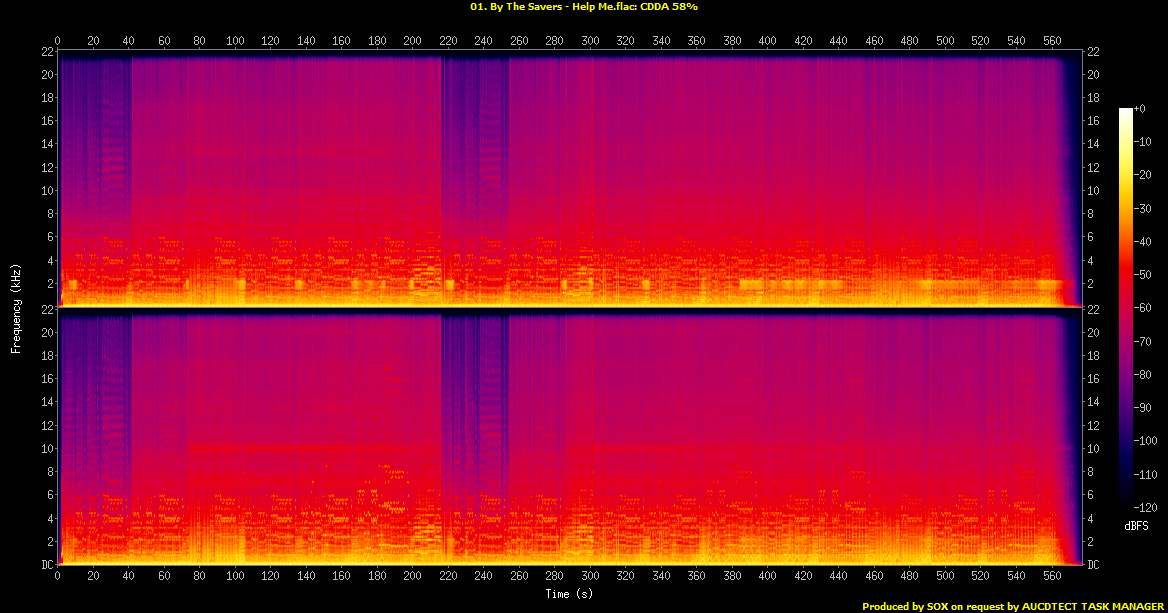Click the "Frequency (kHz)" axis label
Screen dimensions: 1168x613
click(15, 308)
